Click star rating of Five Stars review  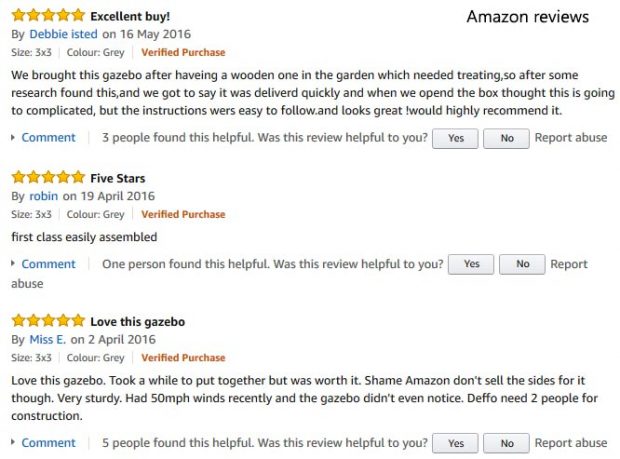click(48, 178)
